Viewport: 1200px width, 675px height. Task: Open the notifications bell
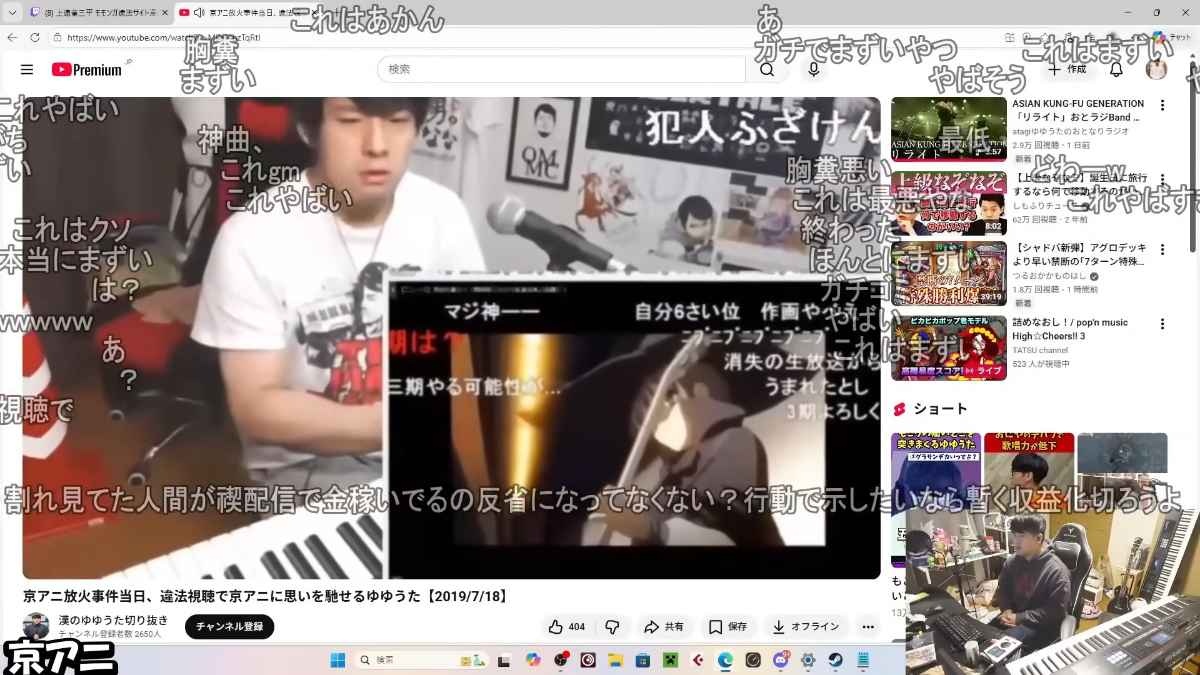tap(1116, 69)
